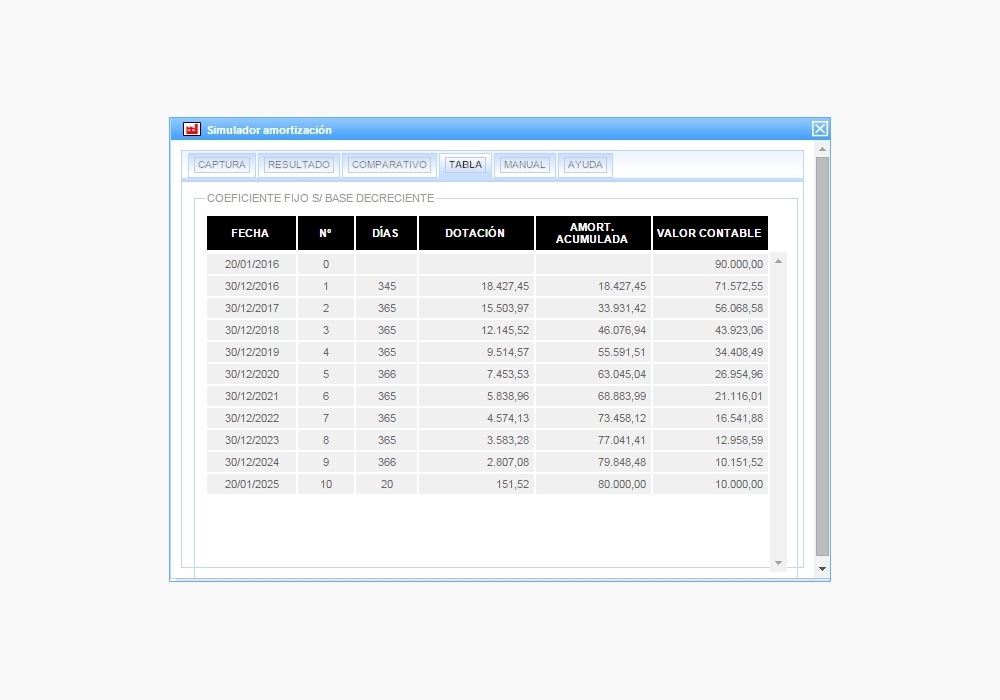Screen dimensions: 1000x700
Task: Open the MANUAL tab
Action: (x=524, y=165)
